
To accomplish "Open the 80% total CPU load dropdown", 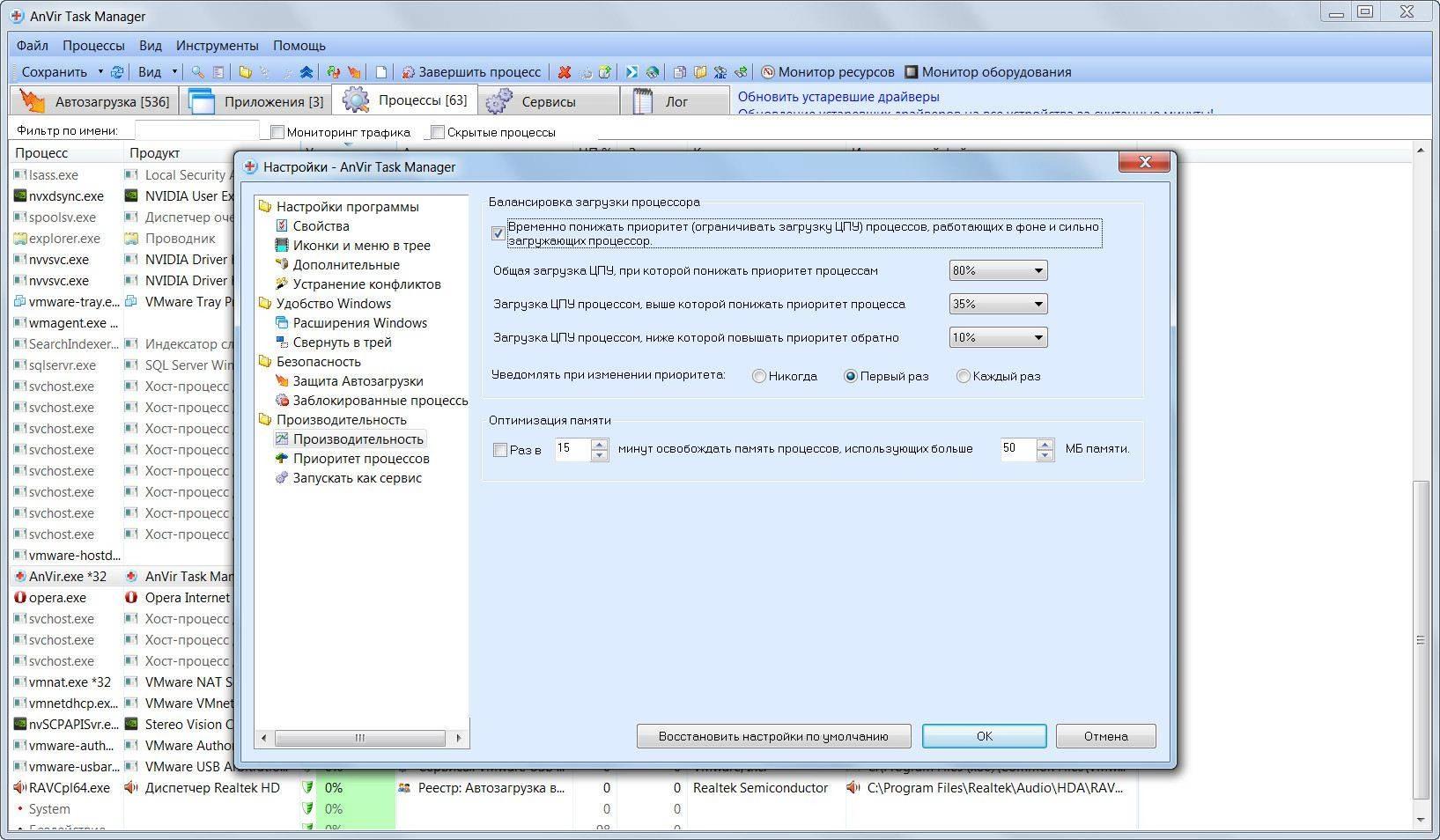I will tap(998, 270).
